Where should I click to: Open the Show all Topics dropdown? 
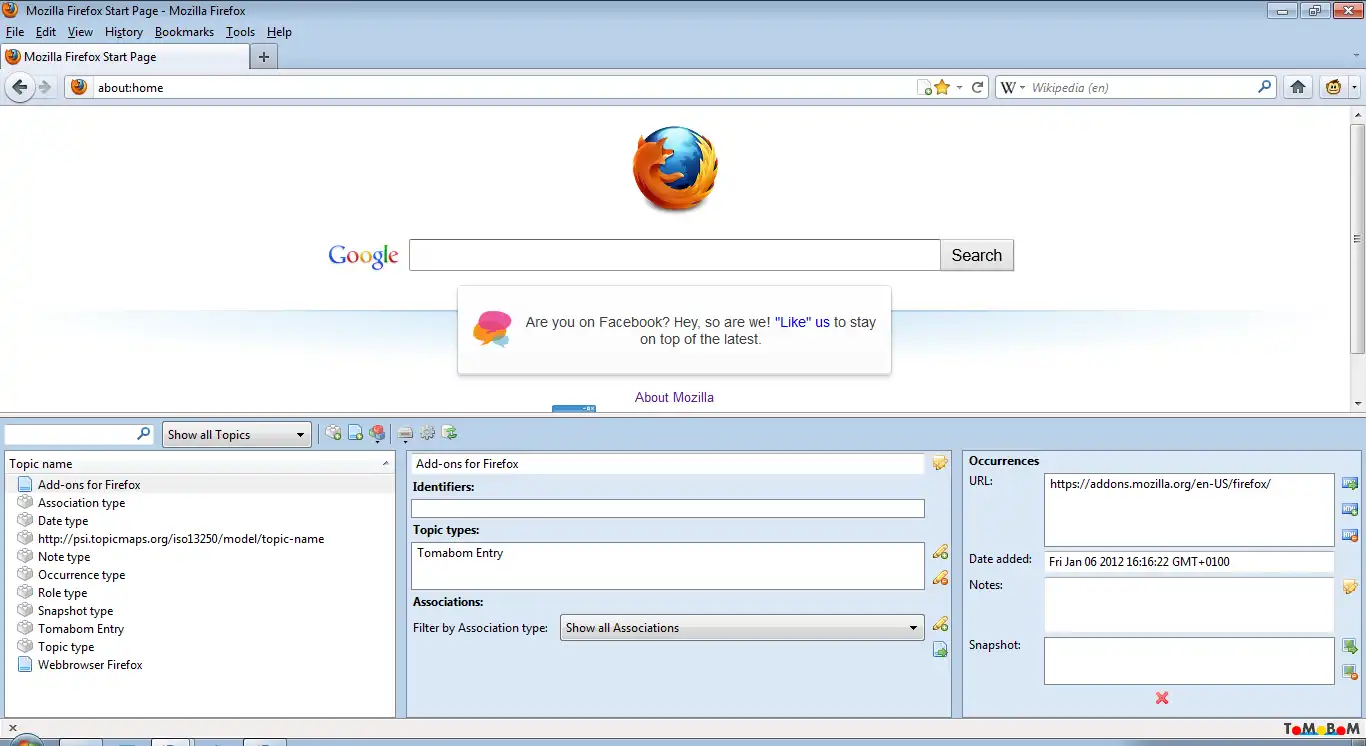click(236, 434)
